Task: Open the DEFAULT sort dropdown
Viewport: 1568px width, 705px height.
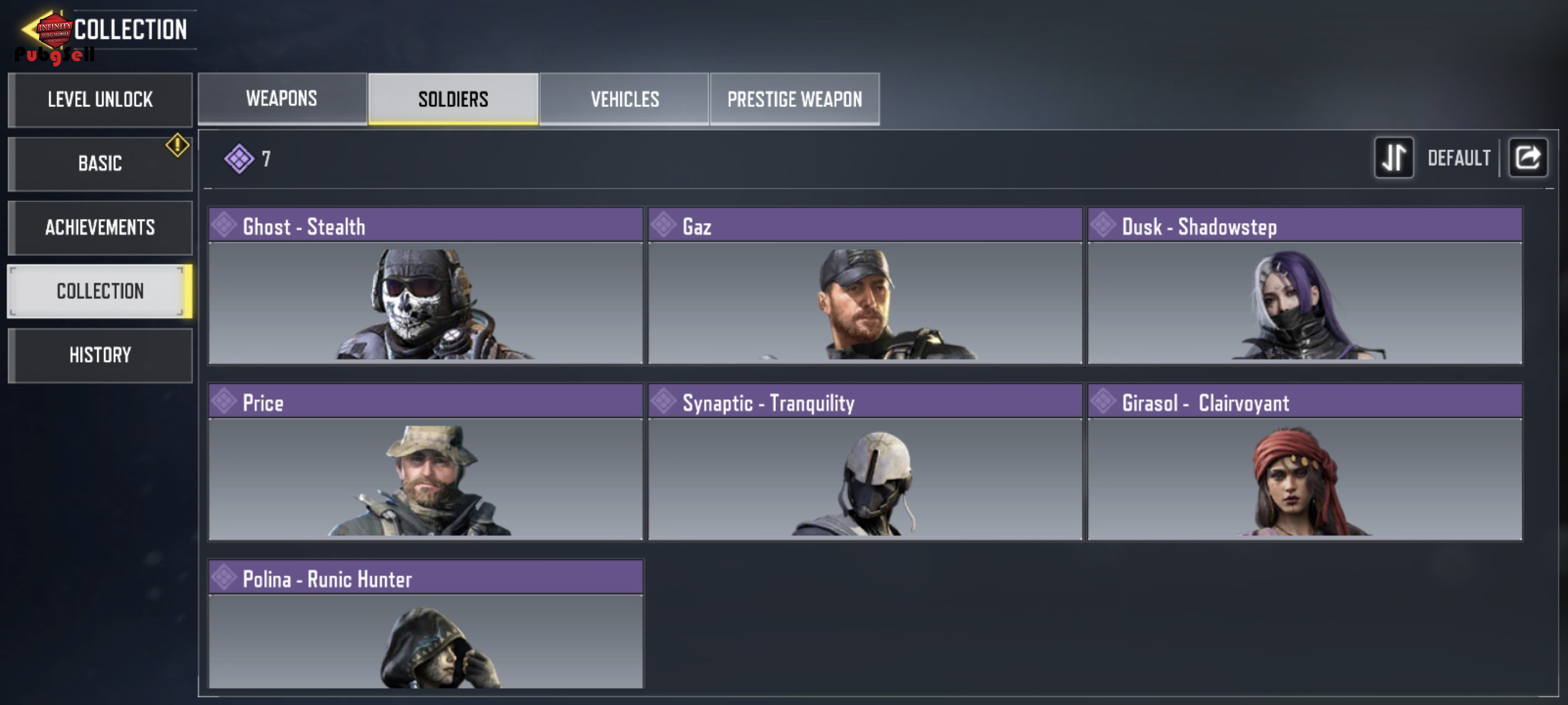Action: 1458,158
